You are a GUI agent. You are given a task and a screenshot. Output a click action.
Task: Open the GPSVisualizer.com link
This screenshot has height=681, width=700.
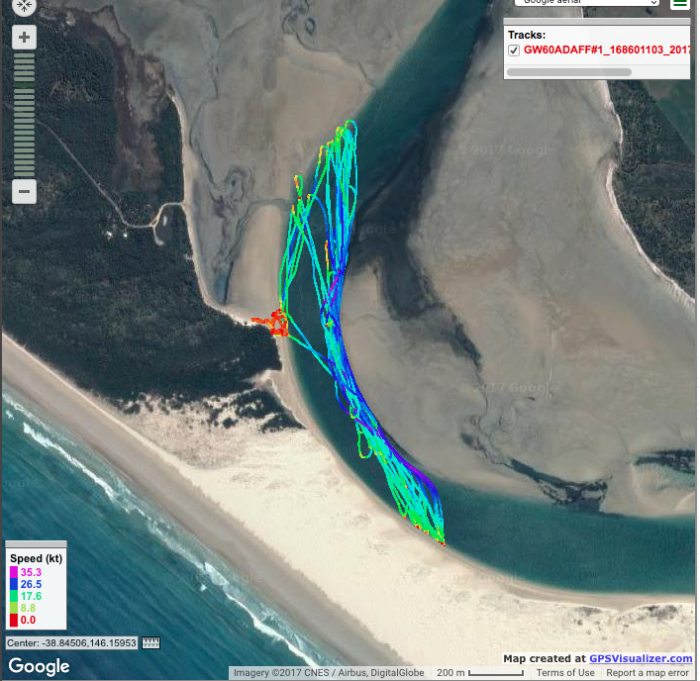click(641, 659)
